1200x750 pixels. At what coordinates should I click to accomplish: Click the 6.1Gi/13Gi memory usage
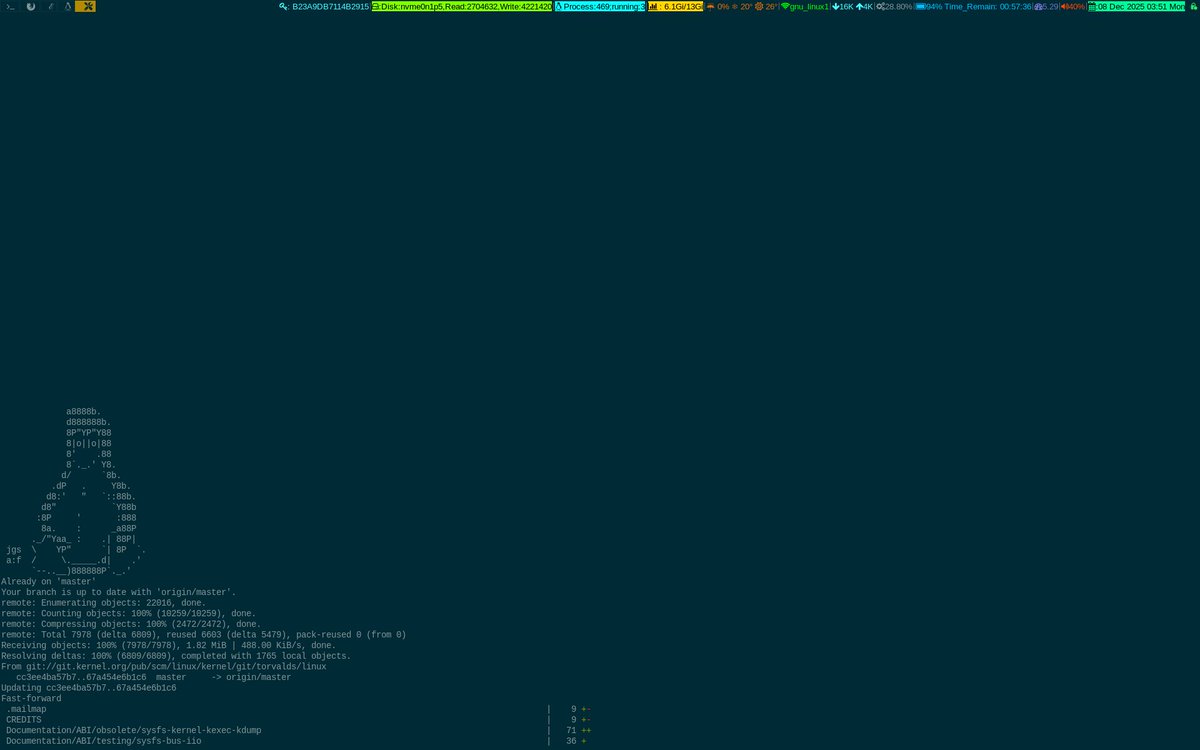pos(683,6)
